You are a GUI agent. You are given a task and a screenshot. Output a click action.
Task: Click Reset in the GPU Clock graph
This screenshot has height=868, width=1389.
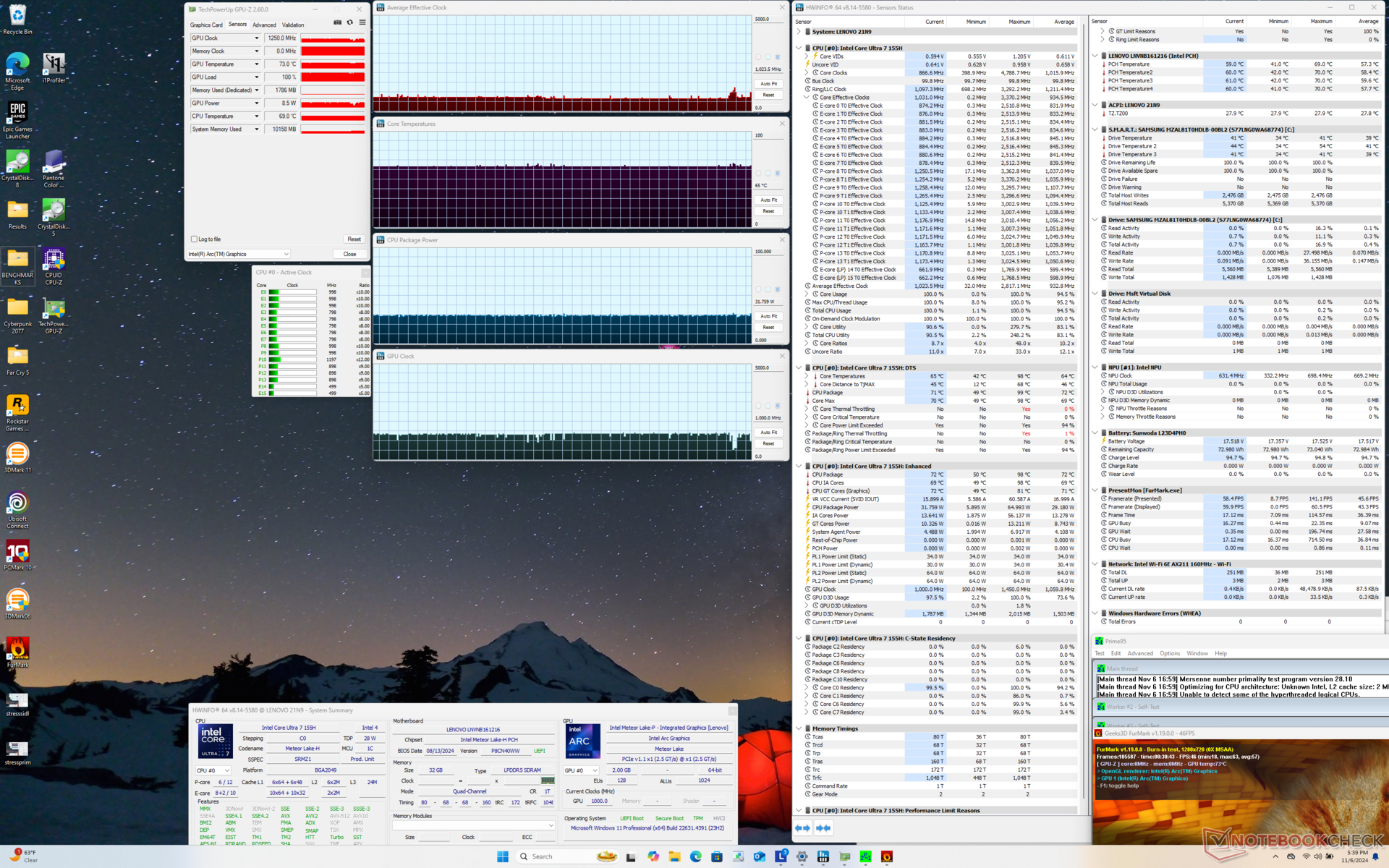point(768,443)
